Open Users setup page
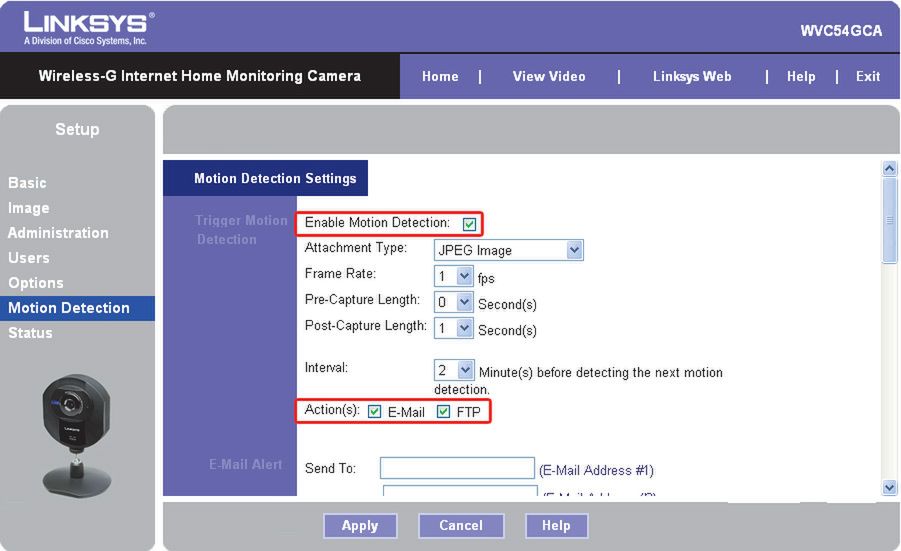This screenshot has height=551, width=901. pyautogui.click(x=29, y=258)
